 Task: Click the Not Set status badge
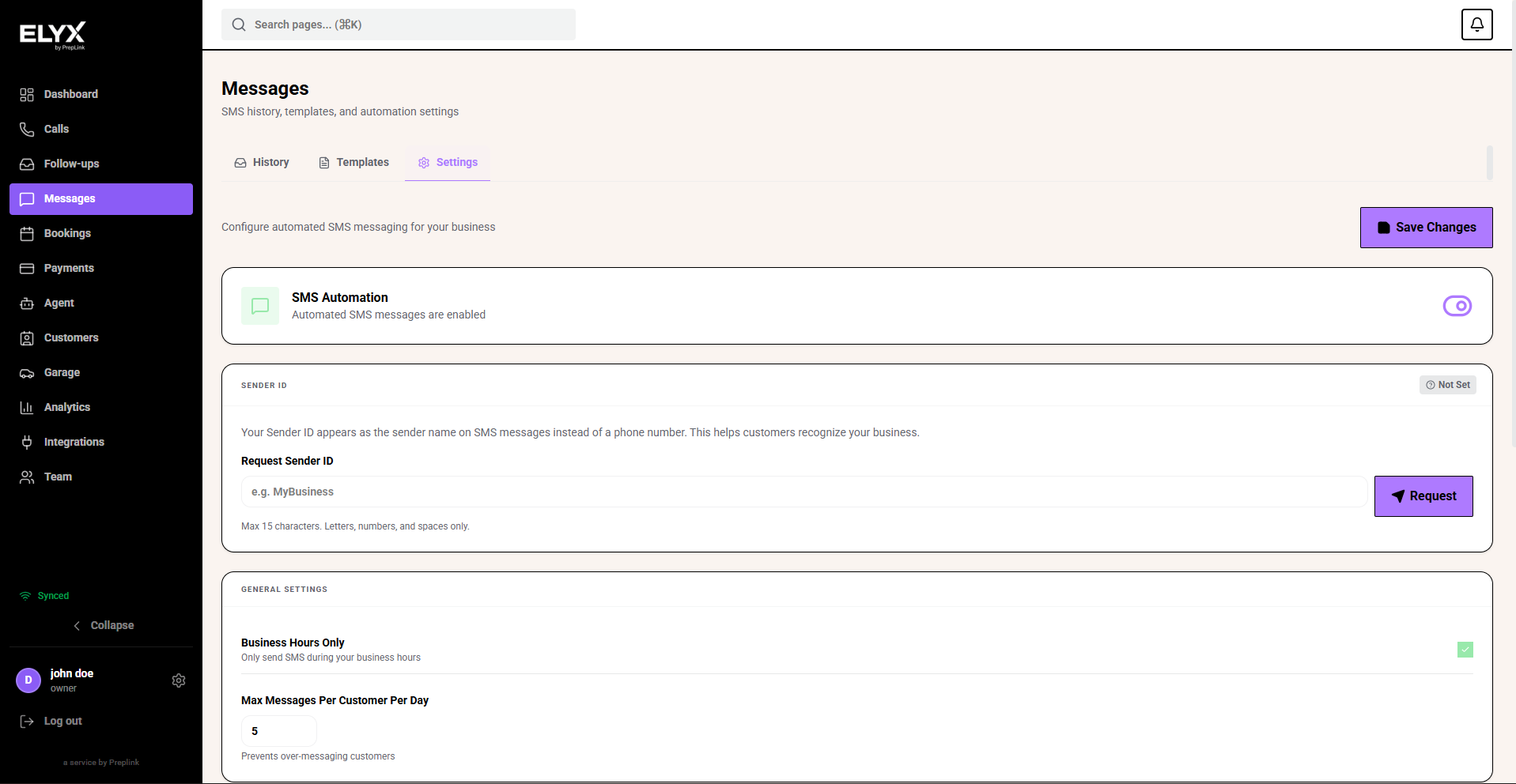click(1448, 385)
